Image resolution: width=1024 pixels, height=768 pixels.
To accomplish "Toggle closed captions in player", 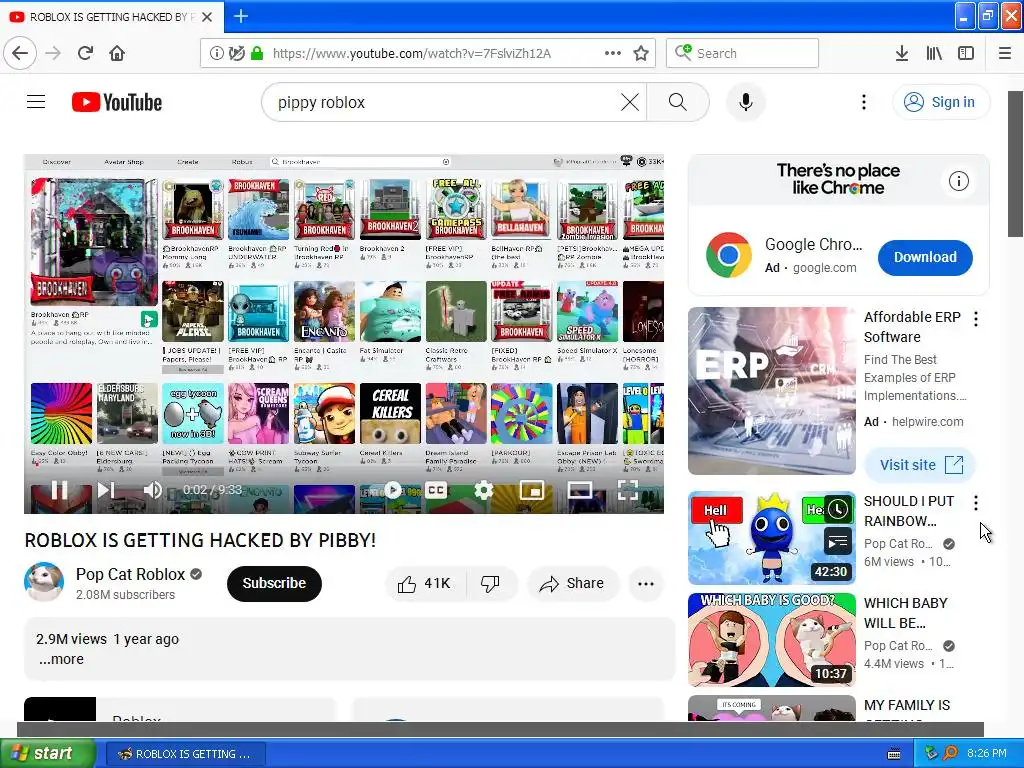I will coord(436,490).
